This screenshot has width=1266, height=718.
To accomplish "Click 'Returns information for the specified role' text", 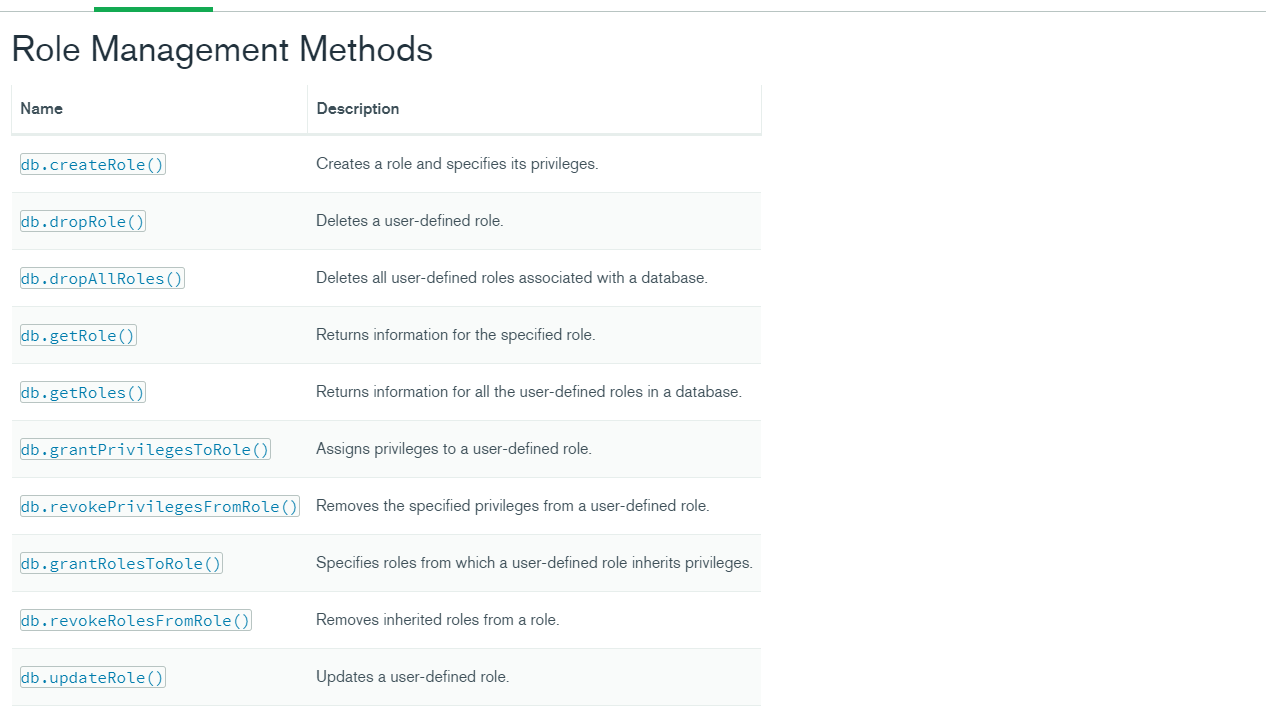I will 456,335.
